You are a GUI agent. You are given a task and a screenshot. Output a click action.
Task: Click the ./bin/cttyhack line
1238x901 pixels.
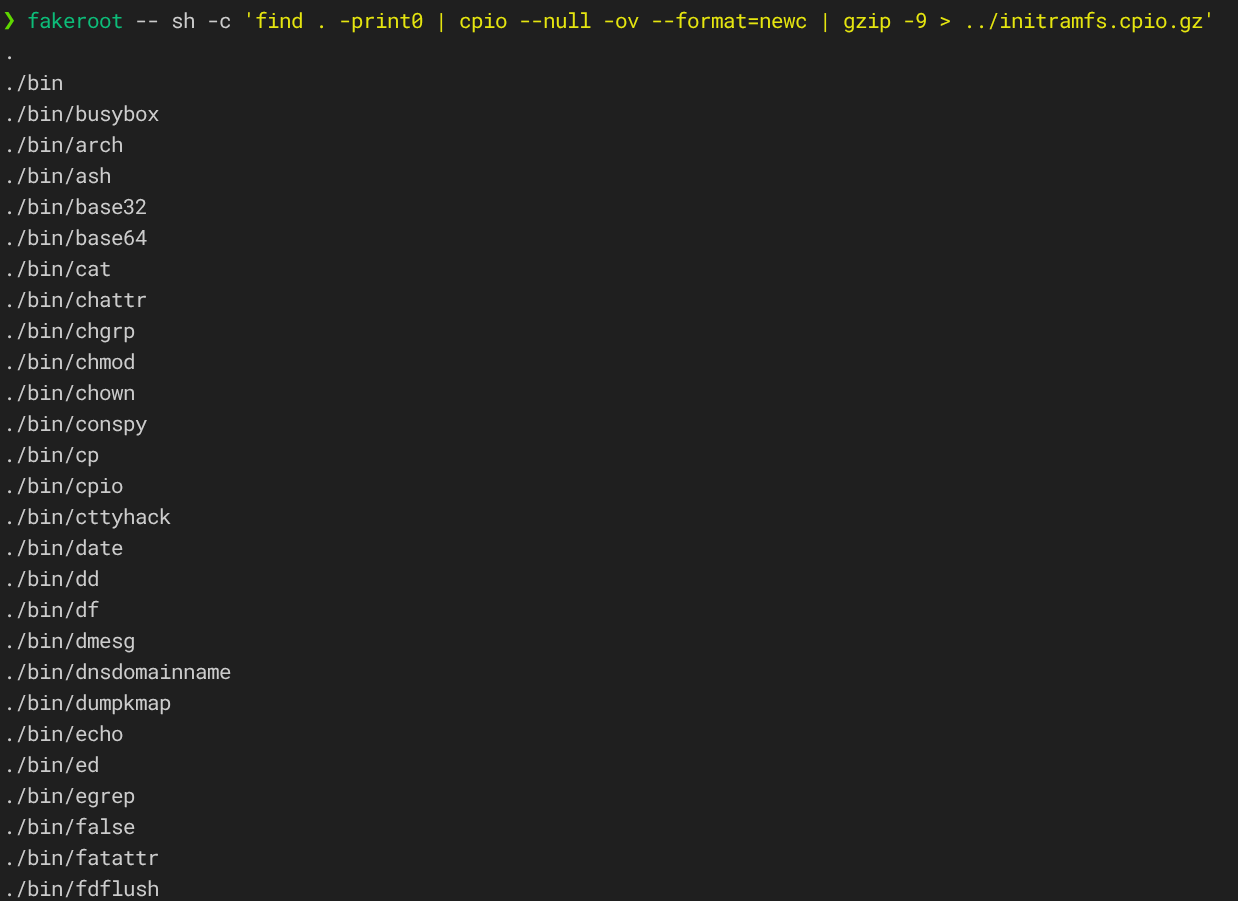pyautogui.click(x=88, y=517)
